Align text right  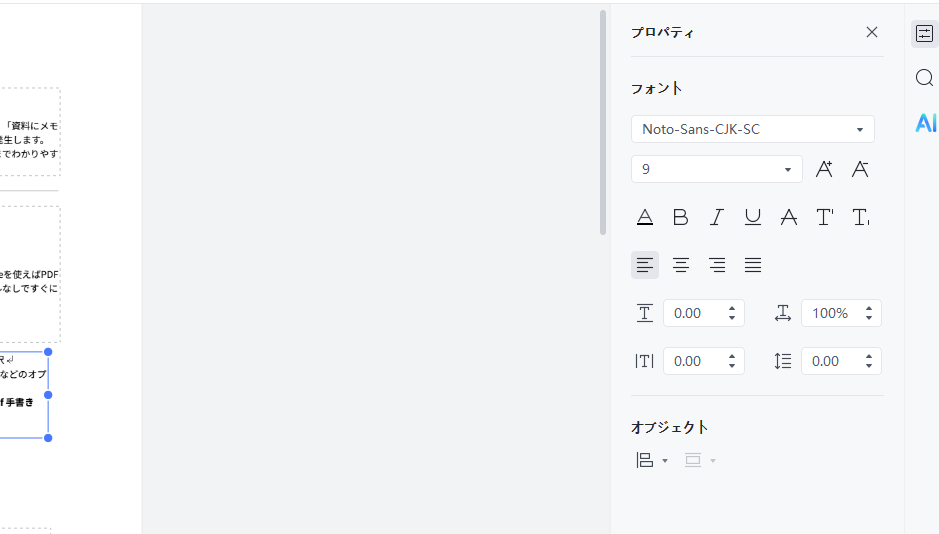coord(716,265)
